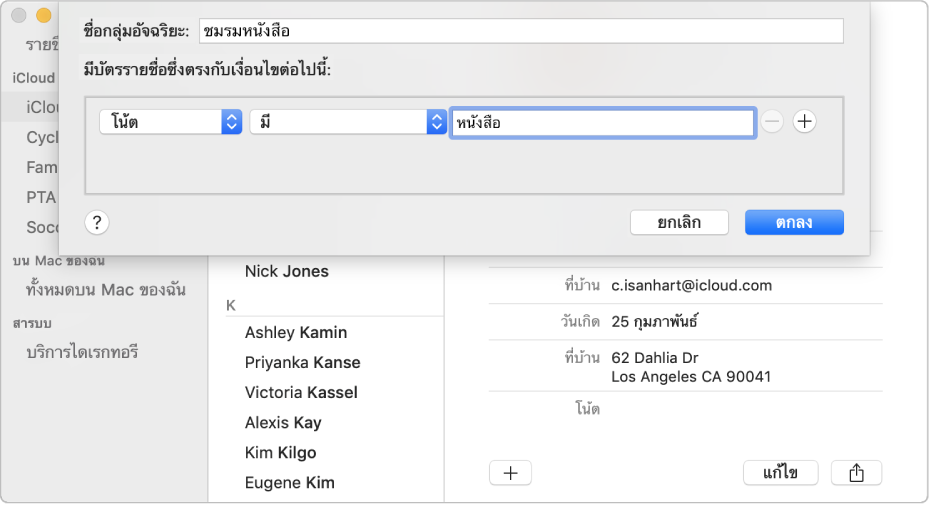Open the โน้ต field dropdown
The width and height of the screenshot is (931, 505).
click(x=170, y=122)
